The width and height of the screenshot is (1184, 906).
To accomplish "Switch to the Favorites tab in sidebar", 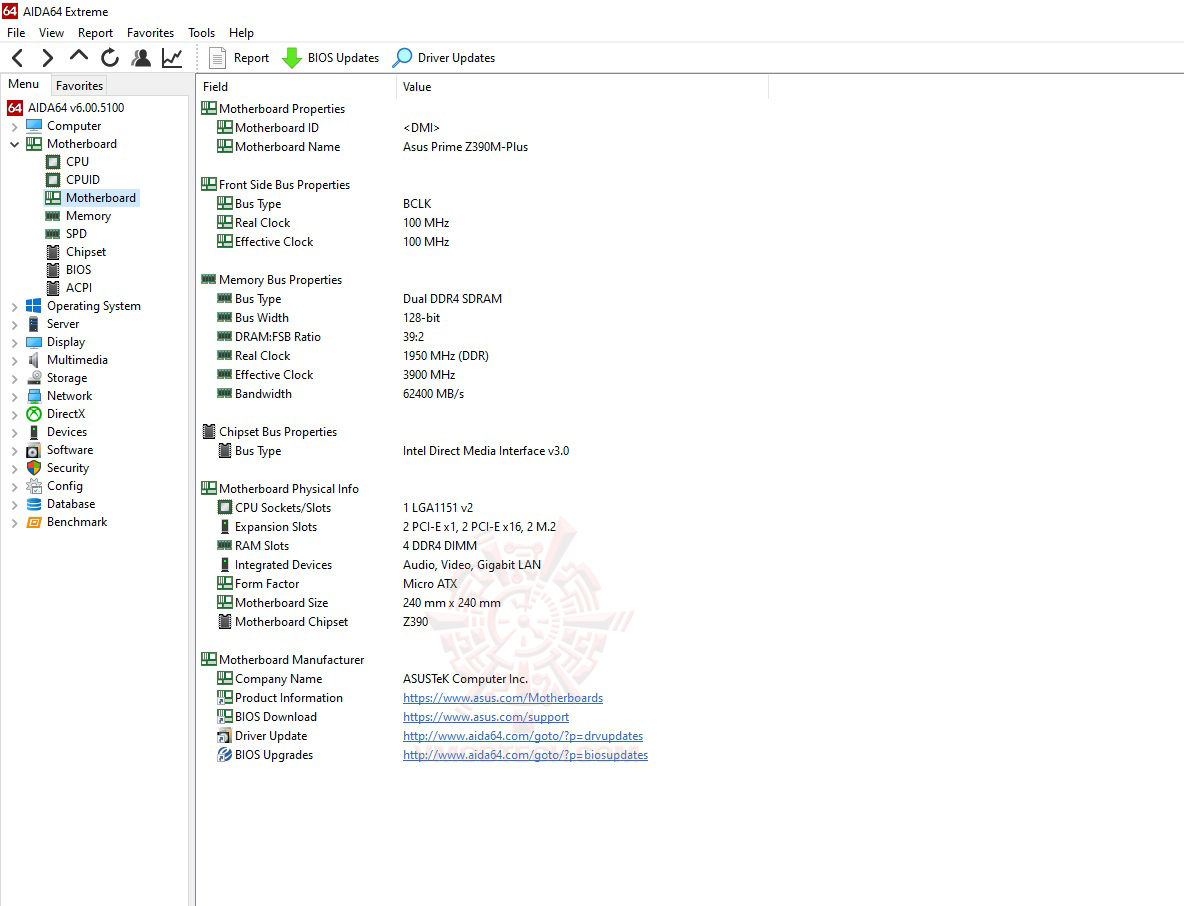I will tap(79, 85).
